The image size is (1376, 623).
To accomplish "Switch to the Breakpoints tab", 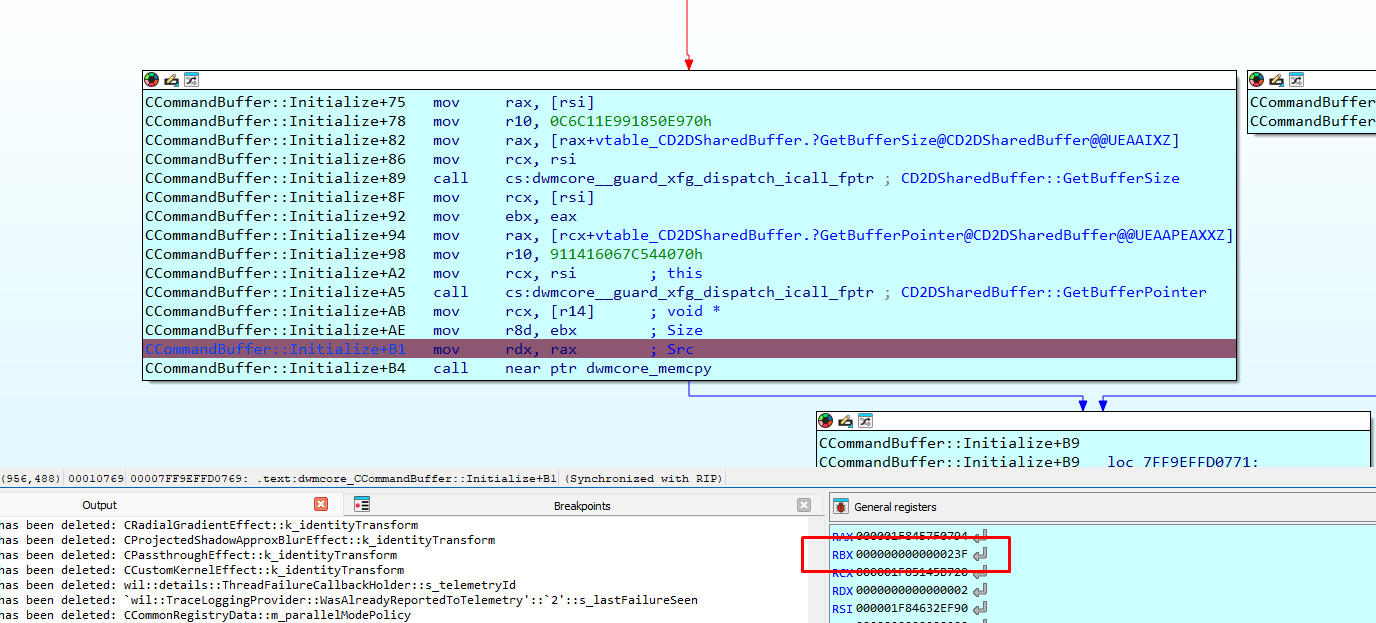I will [582, 505].
